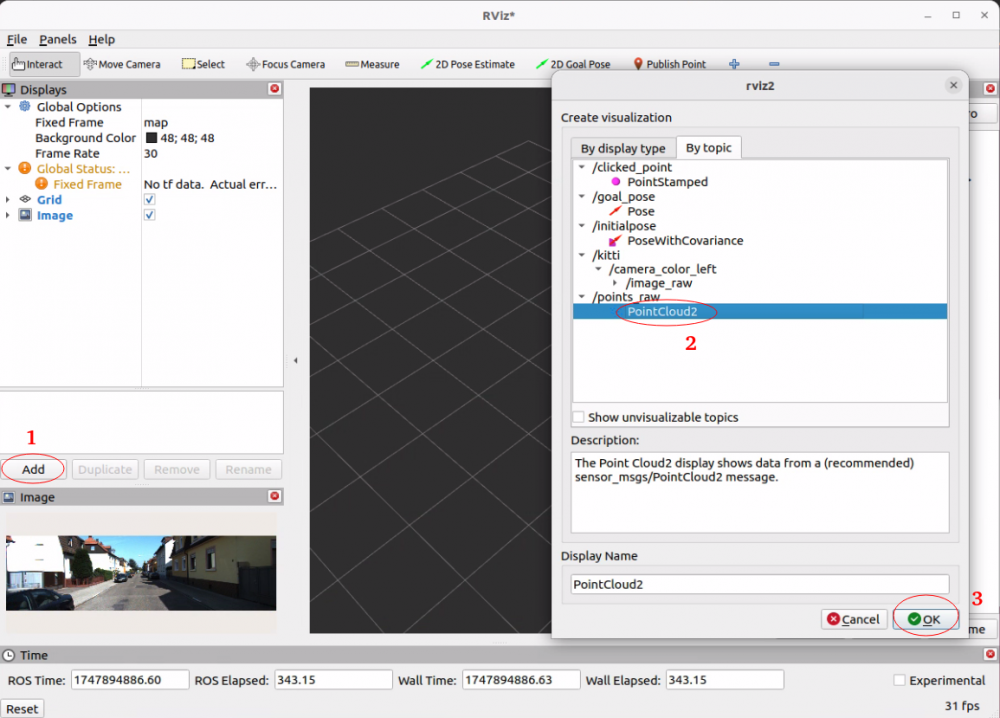The image size is (1000, 718).
Task: Enable Show unvisualizable topics
Action: click(x=577, y=416)
